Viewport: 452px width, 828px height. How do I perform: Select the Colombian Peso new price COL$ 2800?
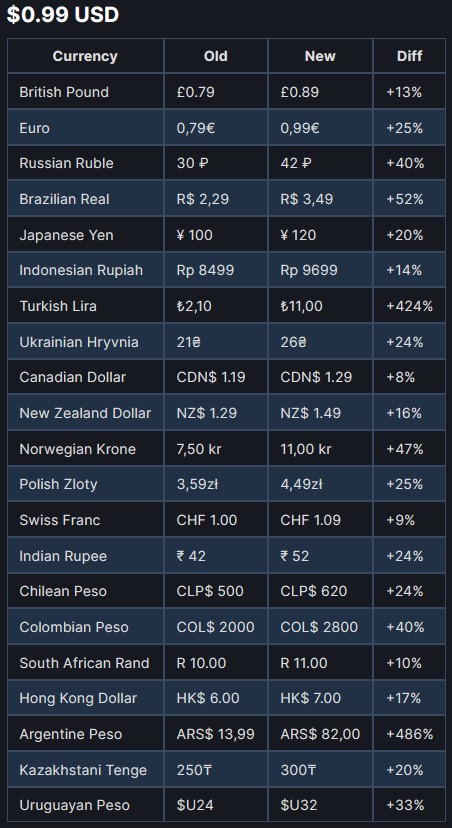[x=319, y=627]
